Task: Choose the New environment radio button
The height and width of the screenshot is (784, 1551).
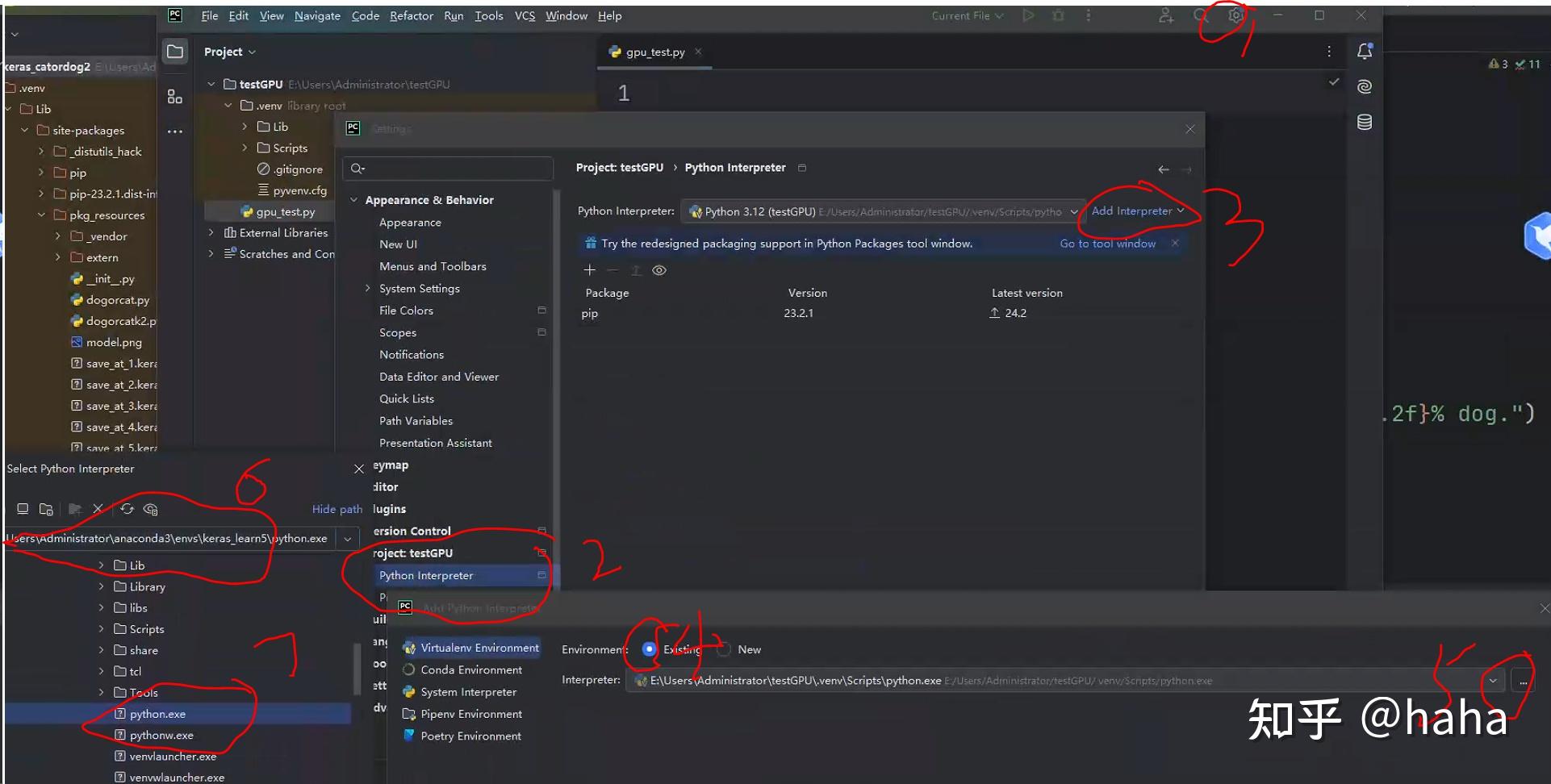Action: 724,649
